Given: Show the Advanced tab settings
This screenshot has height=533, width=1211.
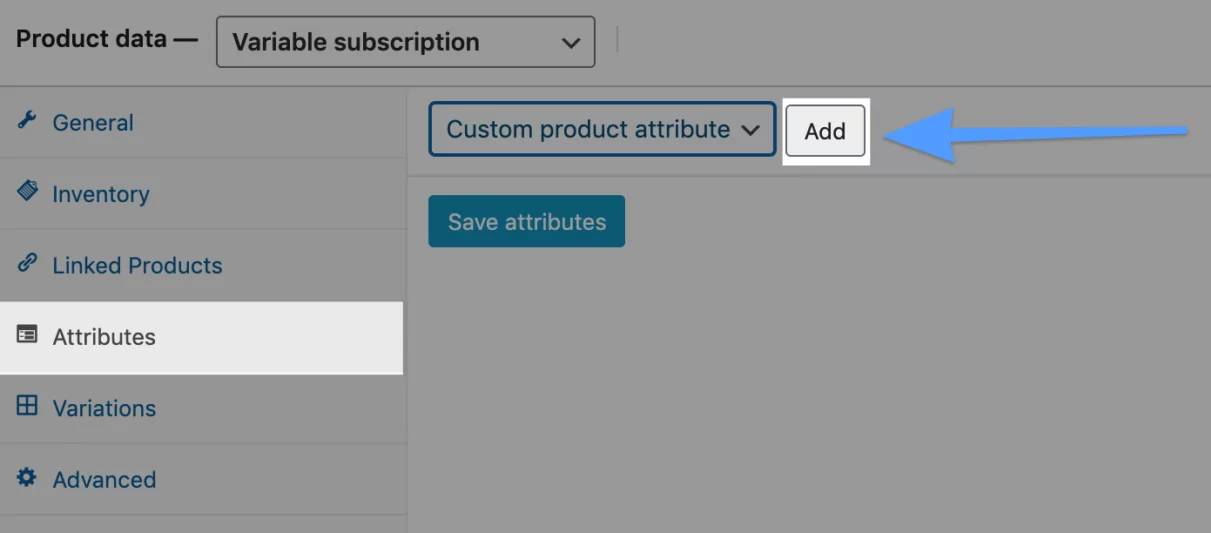Looking at the screenshot, I should [x=104, y=480].
